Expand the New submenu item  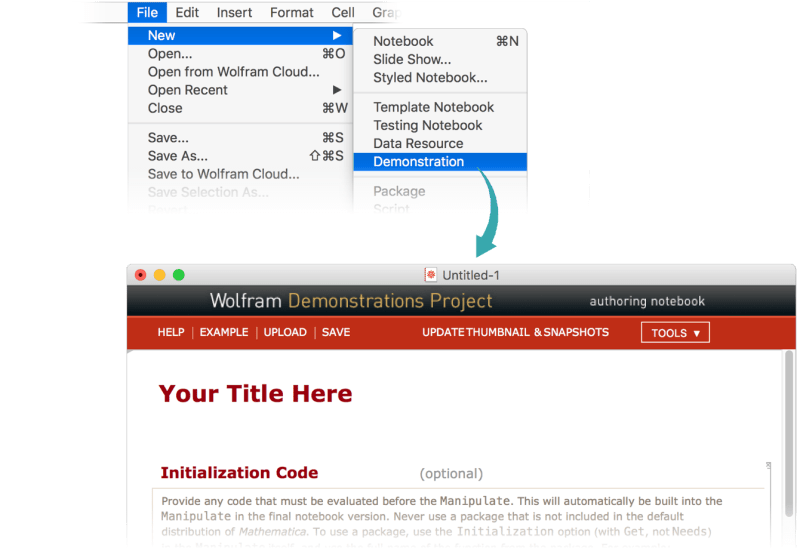click(x=240, y=35)
